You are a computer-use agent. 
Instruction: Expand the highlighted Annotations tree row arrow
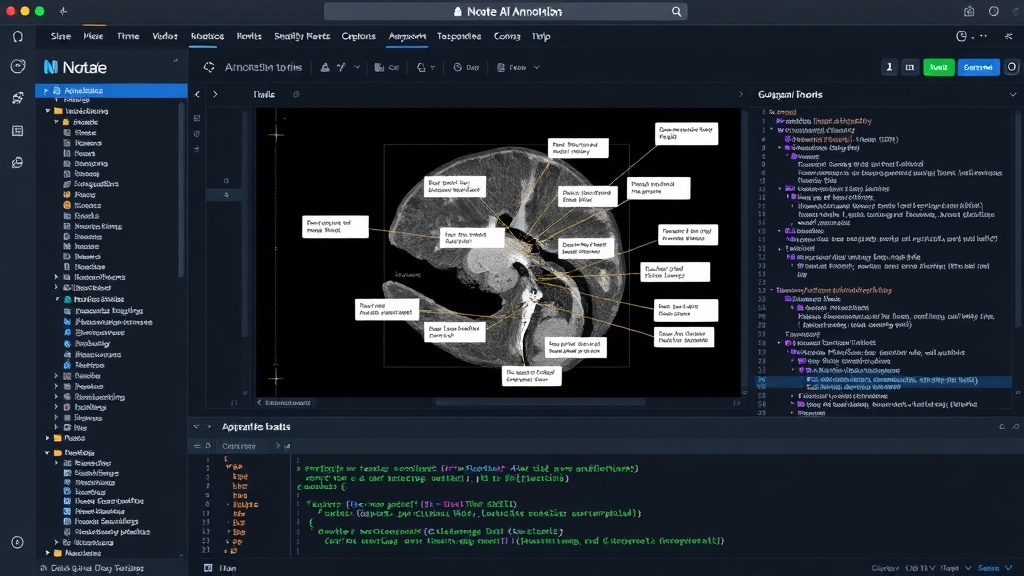click(x=46, y=91)
